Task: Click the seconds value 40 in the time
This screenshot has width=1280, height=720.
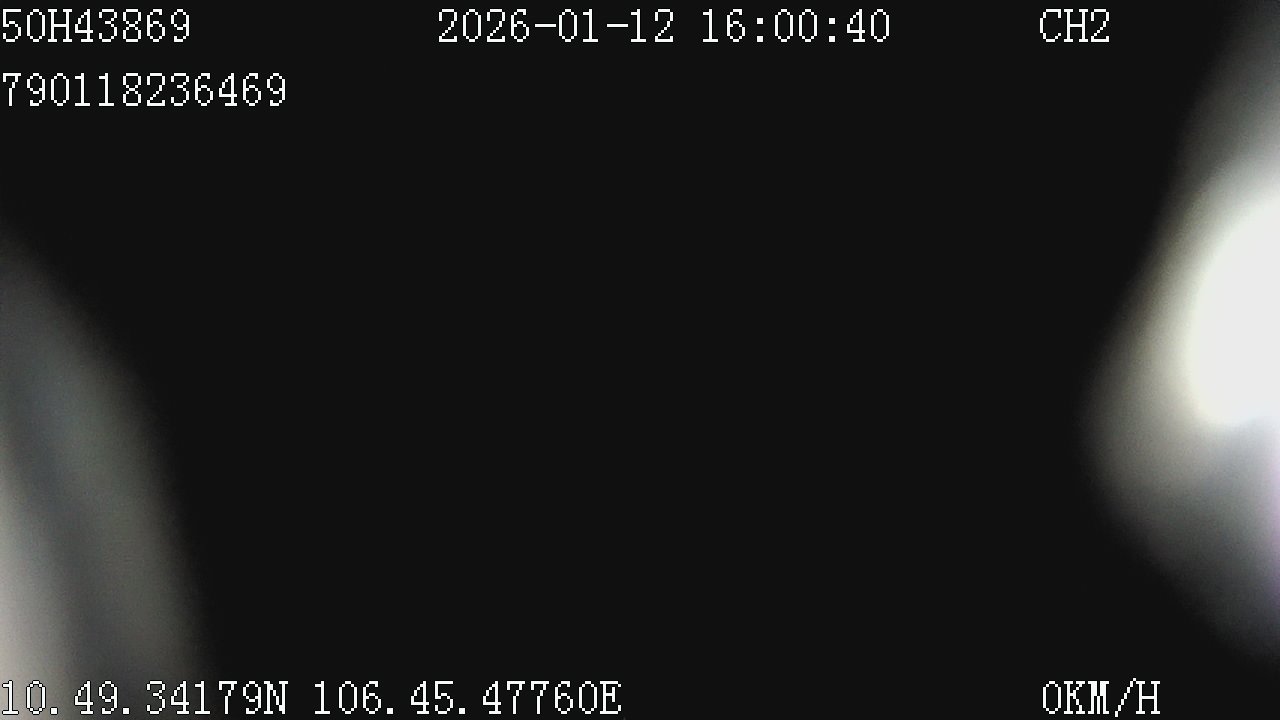Action: [x=867, y=27]
